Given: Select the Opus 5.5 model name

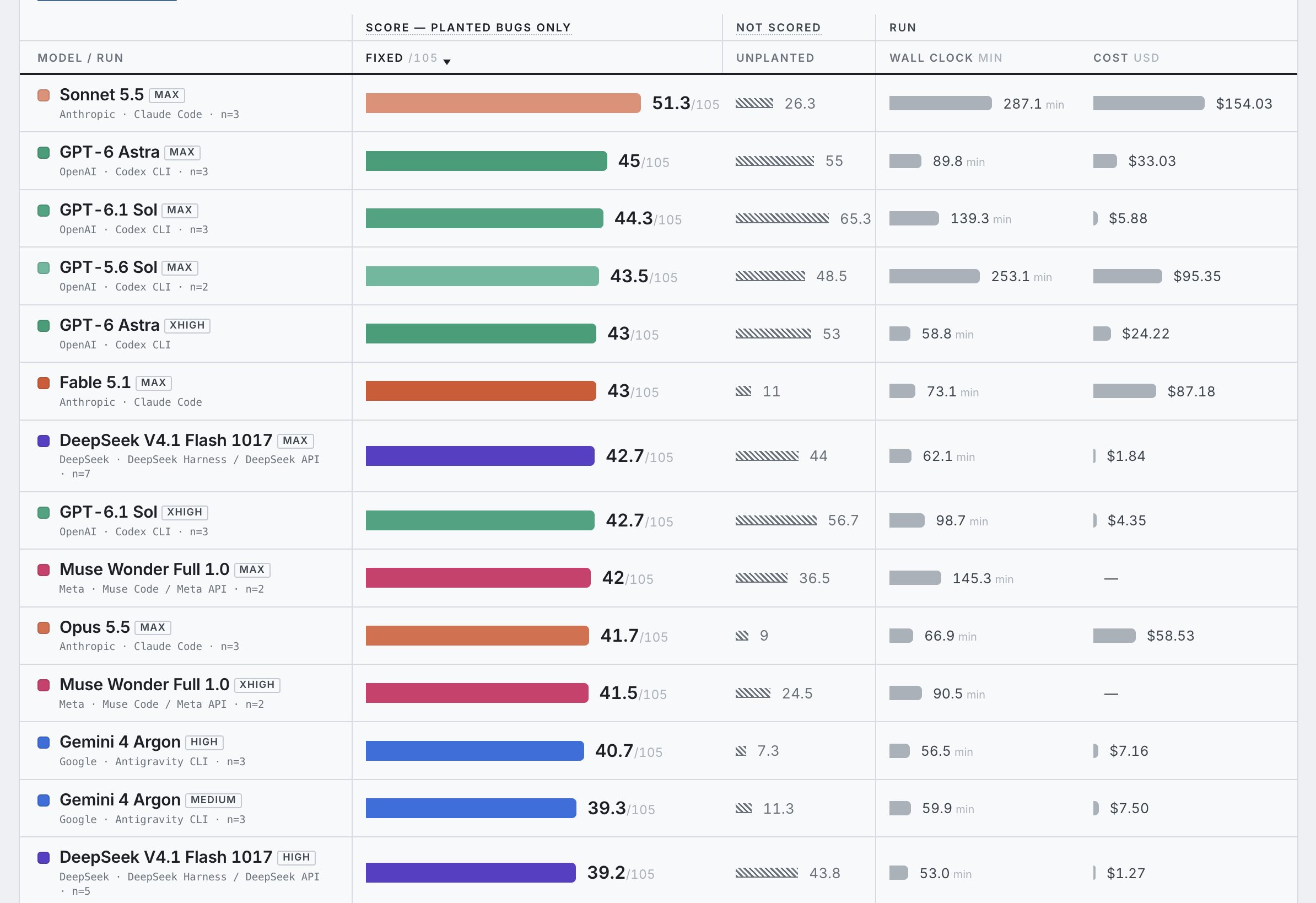Looking at the screenshot, I should [x=95, y=627].
